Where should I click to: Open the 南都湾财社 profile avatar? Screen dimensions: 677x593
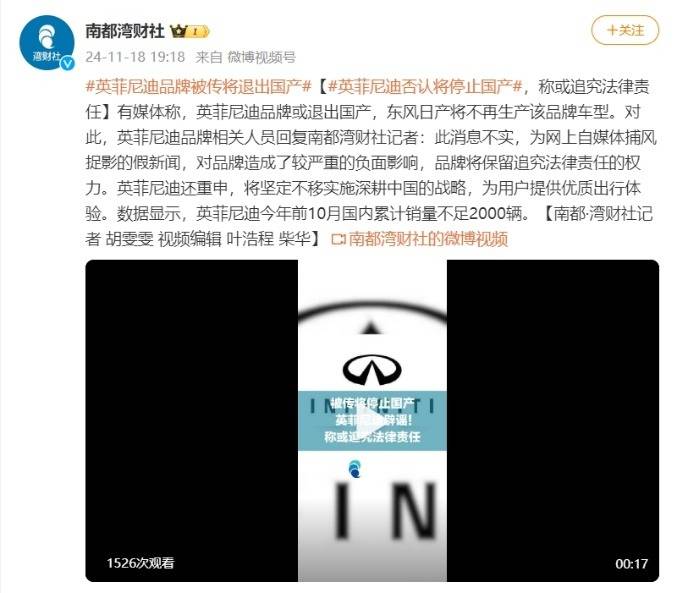coord(47,42)
